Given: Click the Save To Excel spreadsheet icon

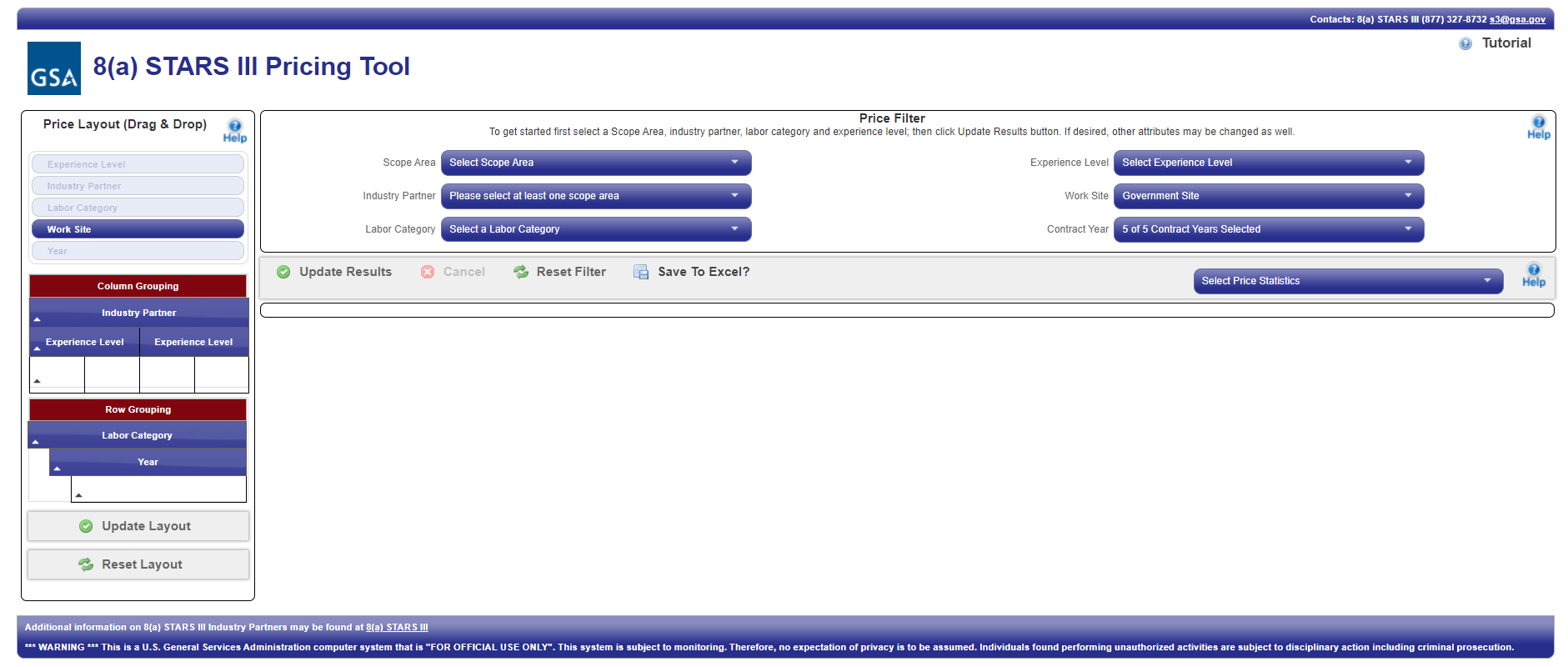Looking at the screenshot, I should point(641,272).
